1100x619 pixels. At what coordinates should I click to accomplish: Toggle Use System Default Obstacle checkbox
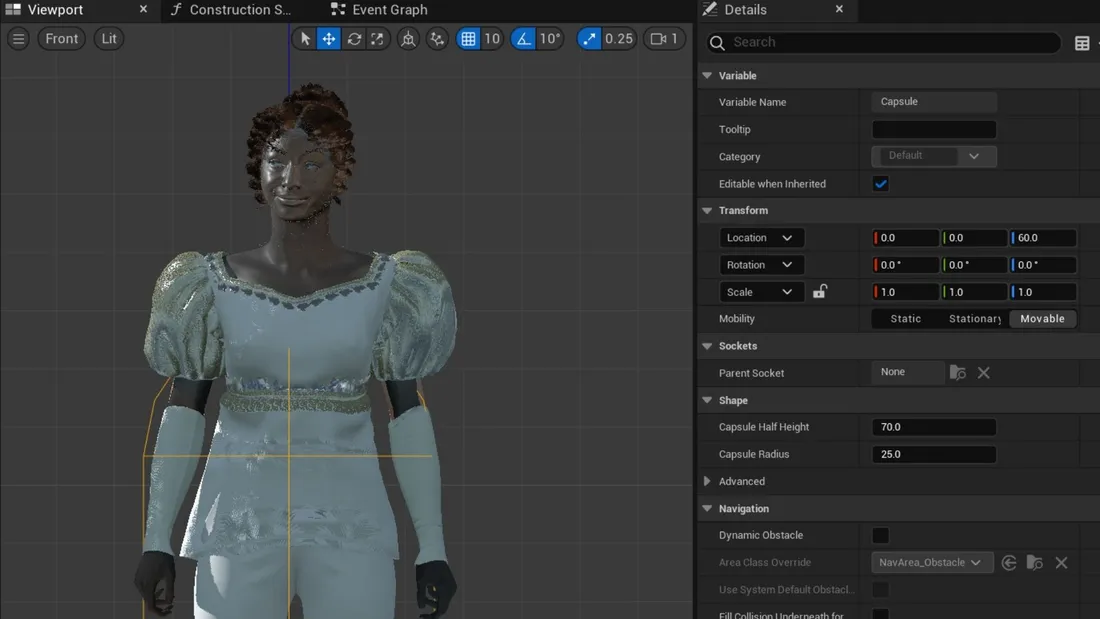880,590
